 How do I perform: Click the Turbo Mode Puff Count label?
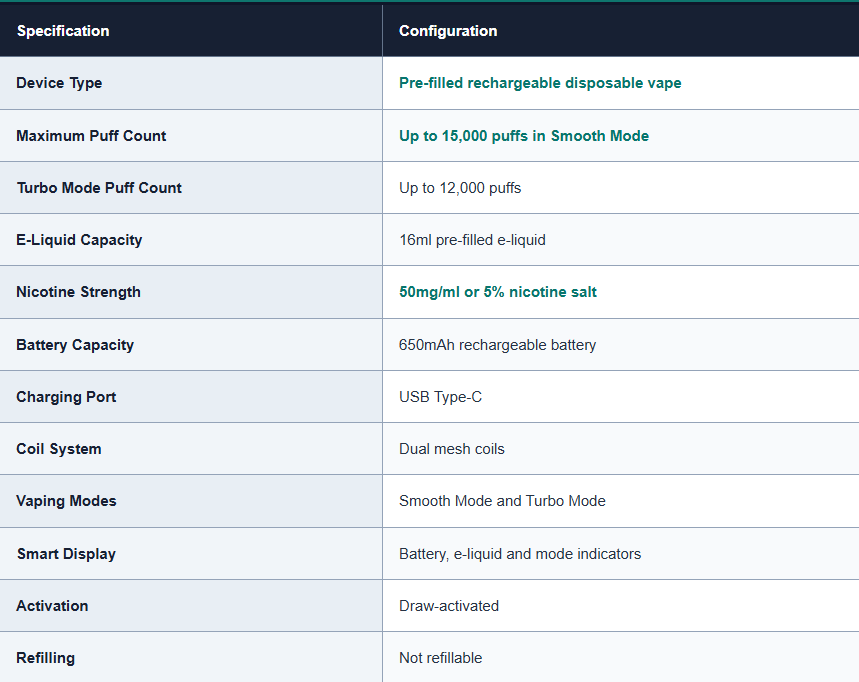point(99,188)
